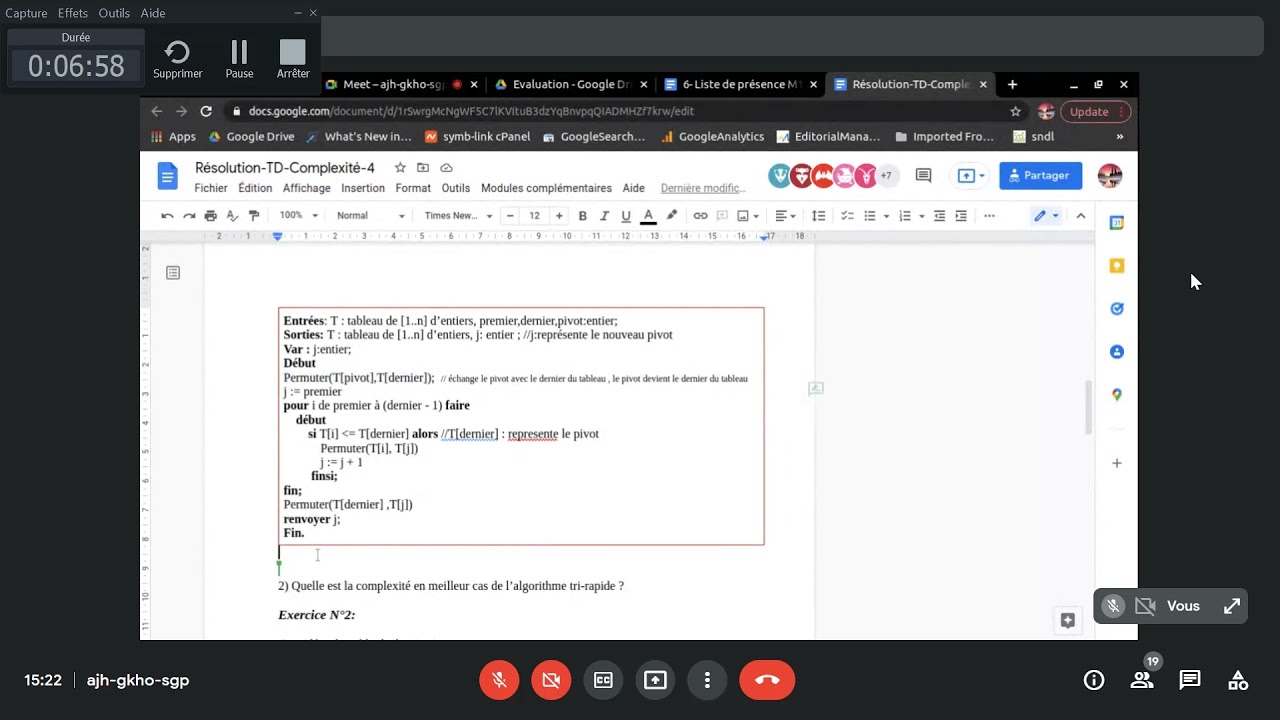Insert a link with the link icon
The width and height of the screenshot is (1280, 720).
tap(700, 216)
